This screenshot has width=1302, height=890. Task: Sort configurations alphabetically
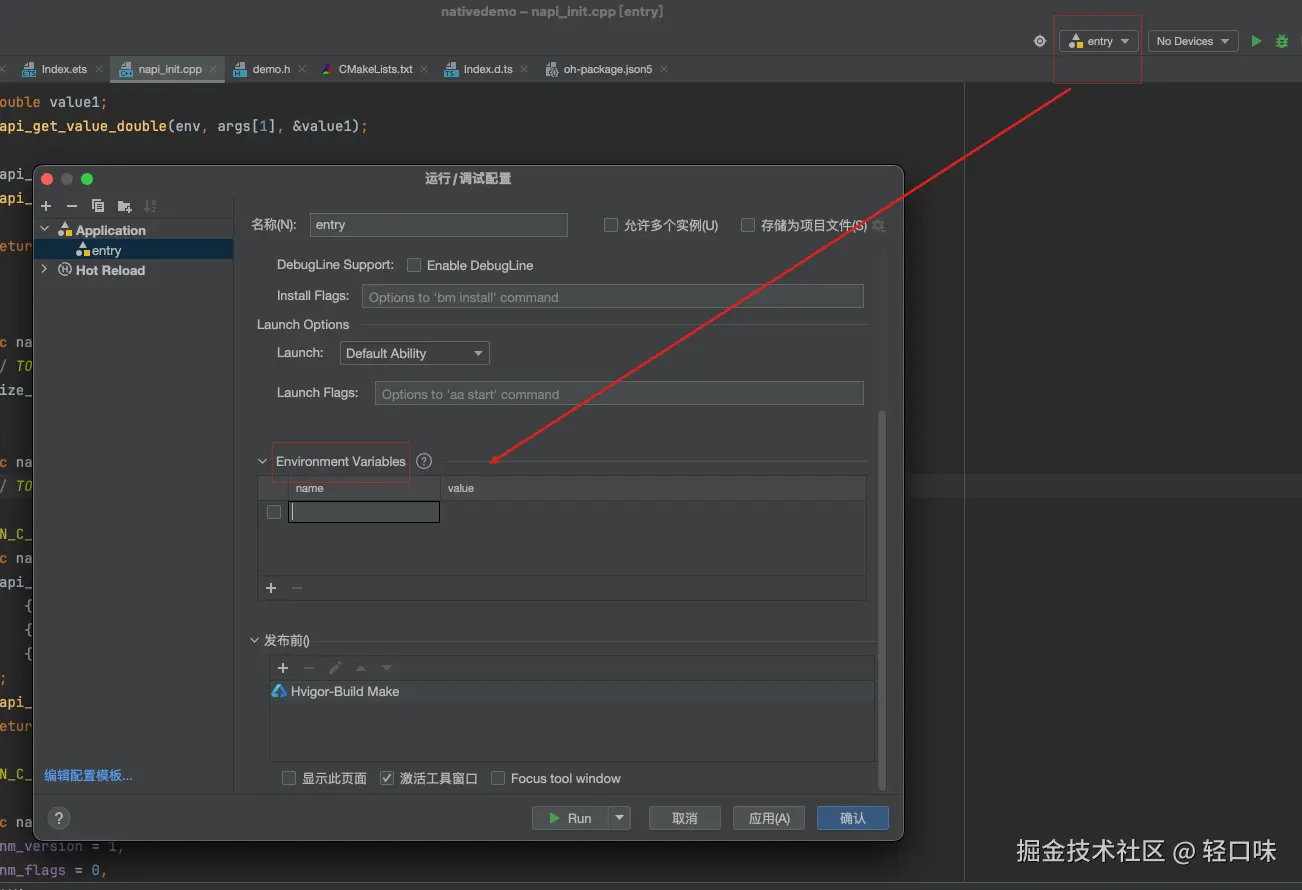[x=151, y=206]
